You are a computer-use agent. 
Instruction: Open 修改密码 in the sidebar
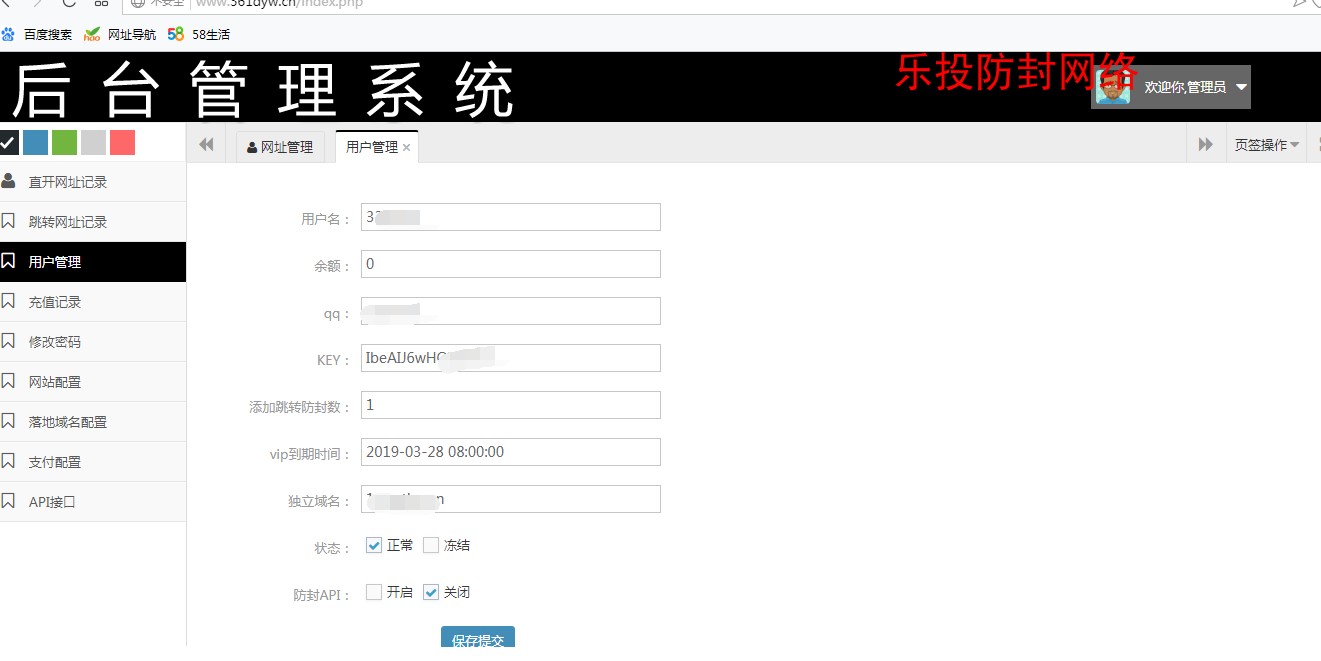93,342
